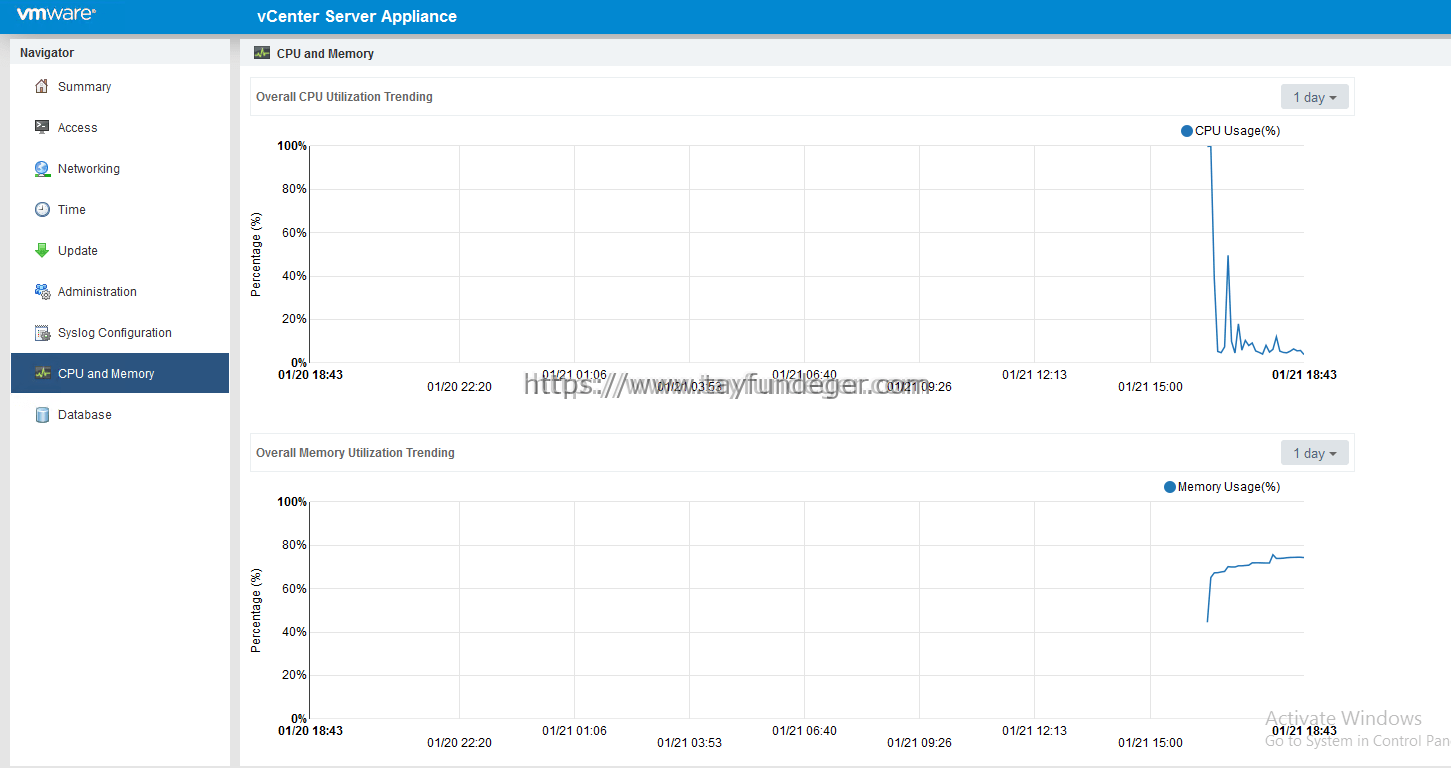Toggle Memory Usage(%) legend marker
1451x768 pixels.
pos(1170,487)
